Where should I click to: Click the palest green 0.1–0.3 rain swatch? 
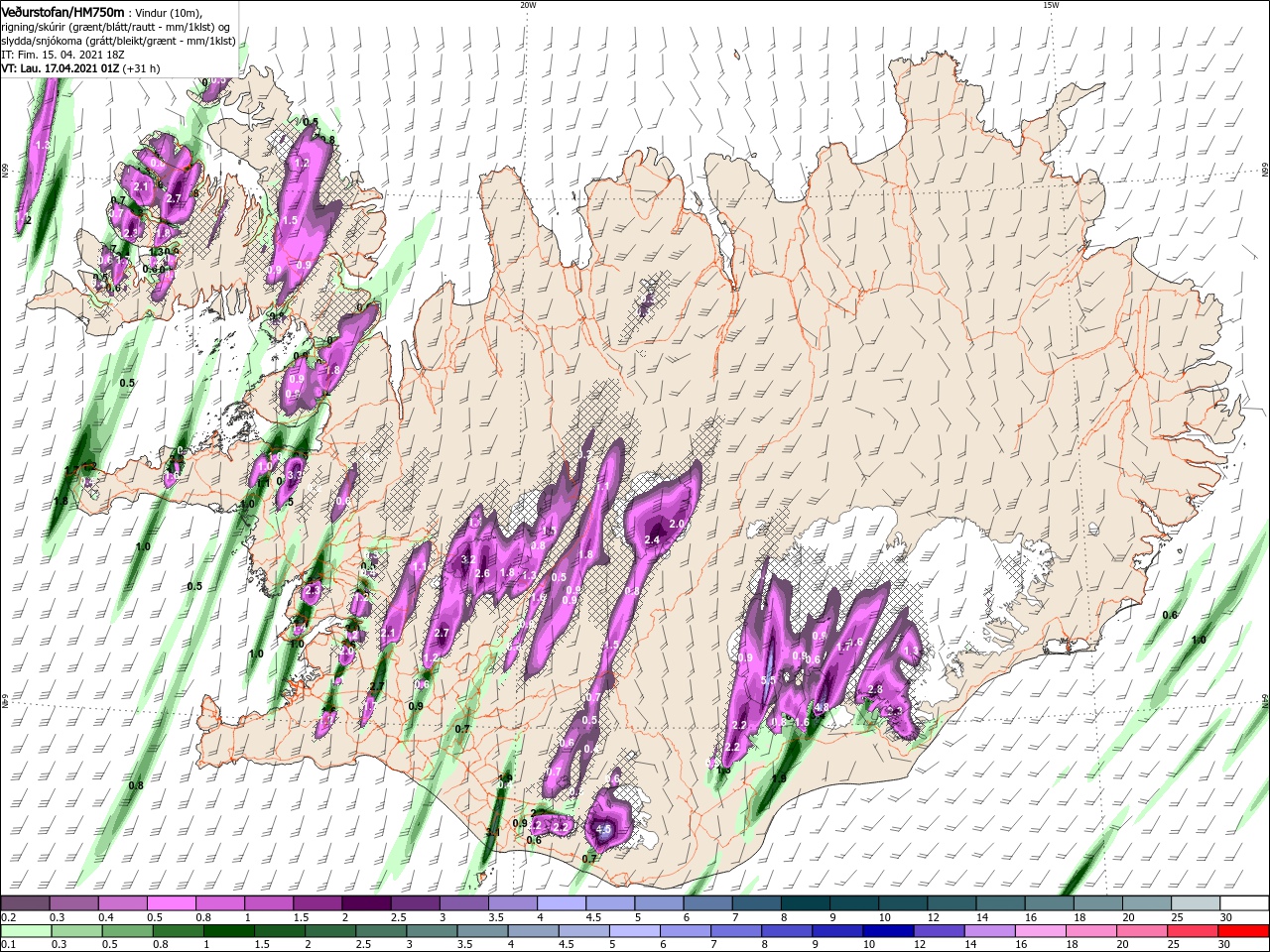pos(25,931)
